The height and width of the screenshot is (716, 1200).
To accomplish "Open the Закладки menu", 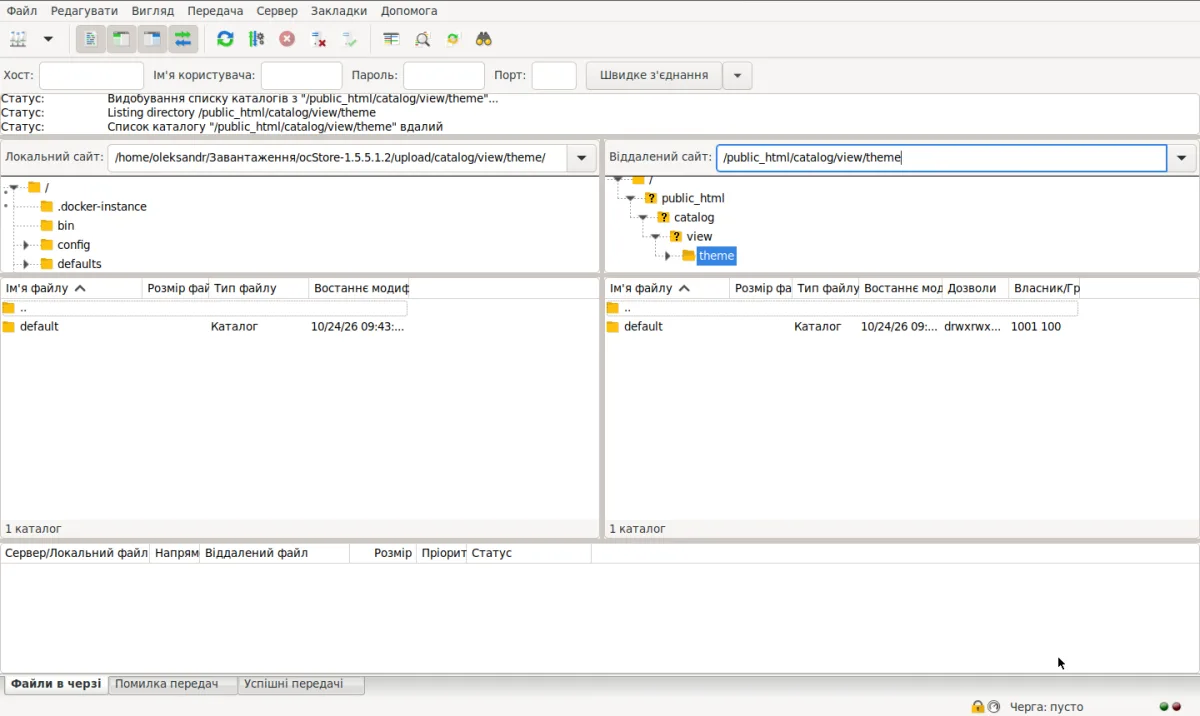I will [x=339, y=10].
